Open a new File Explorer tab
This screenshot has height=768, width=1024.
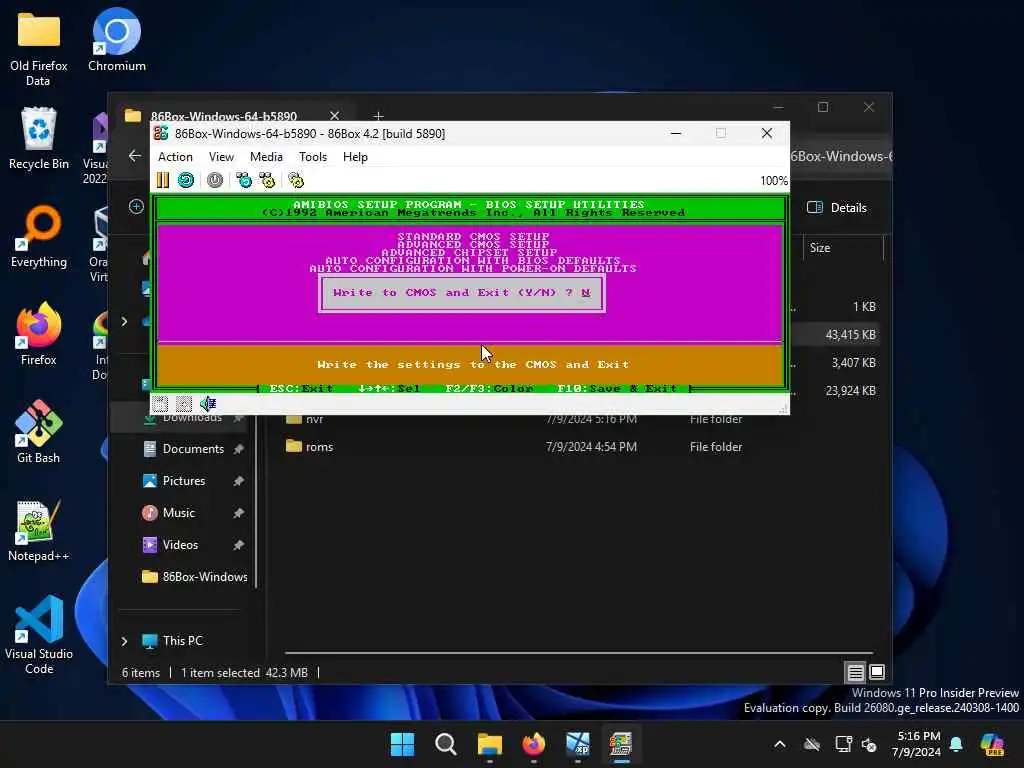(378, 116)
